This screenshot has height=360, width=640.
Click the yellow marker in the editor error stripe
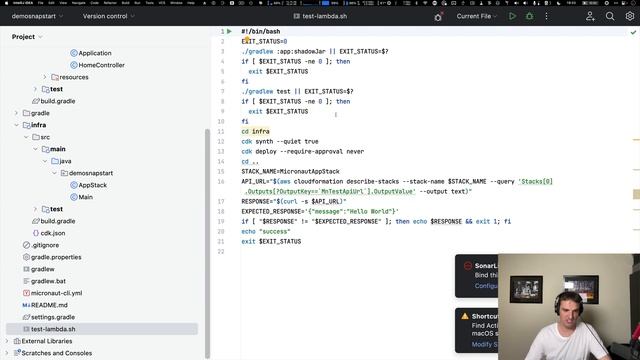tap(636, 194)
